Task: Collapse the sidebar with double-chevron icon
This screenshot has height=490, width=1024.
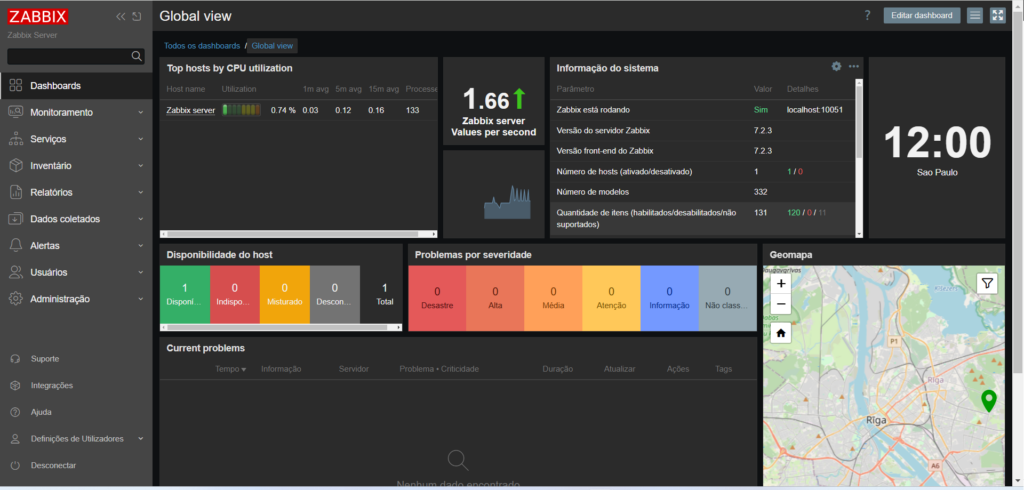Action: 121,16
